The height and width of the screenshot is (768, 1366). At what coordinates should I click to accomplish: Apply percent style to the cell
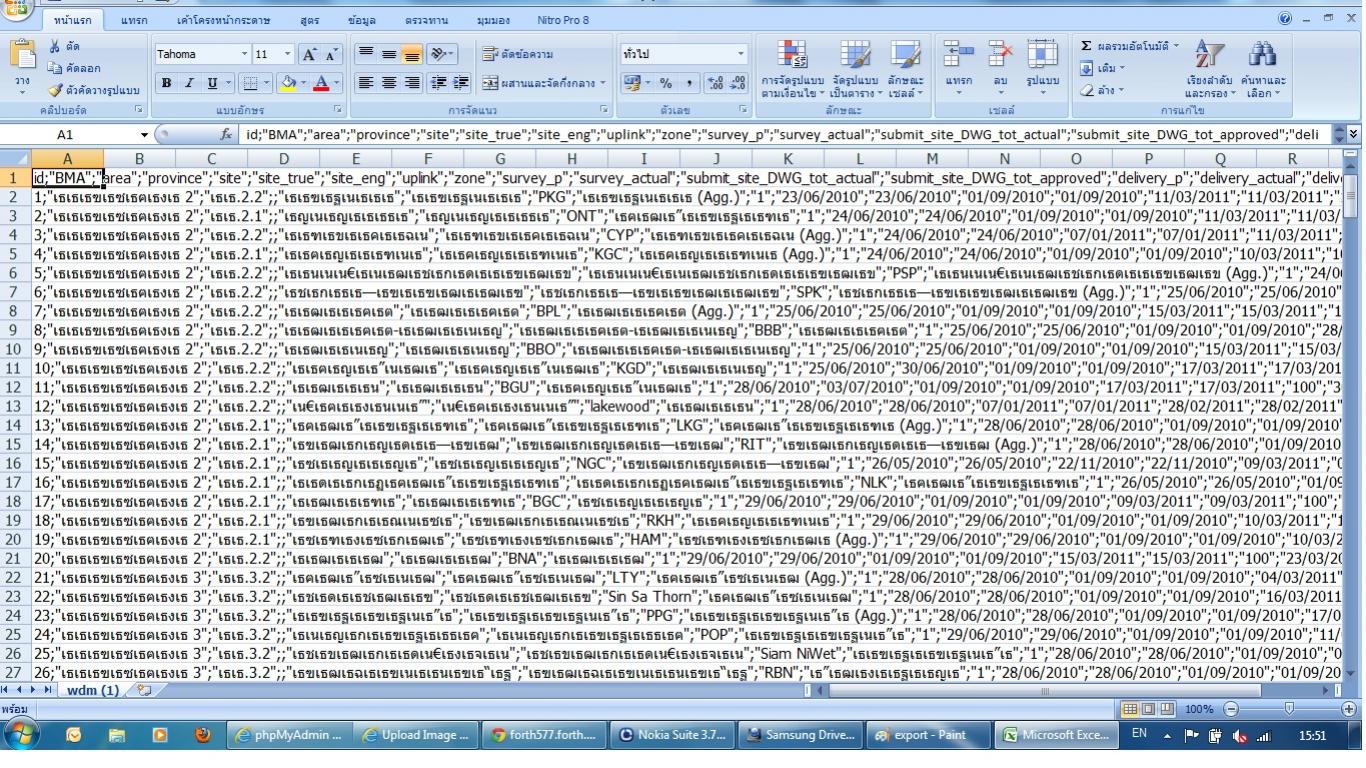[664, 84]
